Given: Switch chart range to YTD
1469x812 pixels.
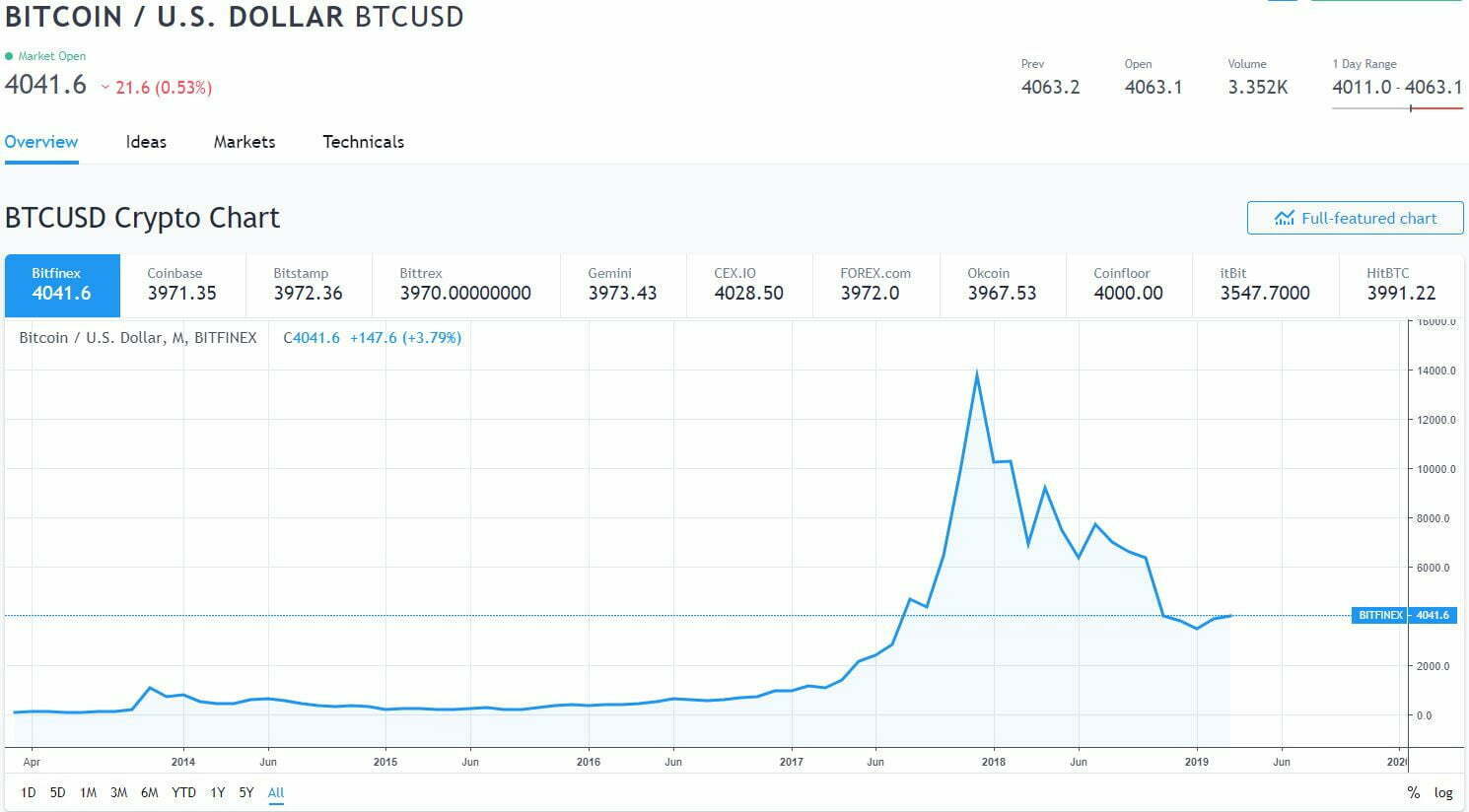Looking at the screenshot, I should [x=183, y=792].
